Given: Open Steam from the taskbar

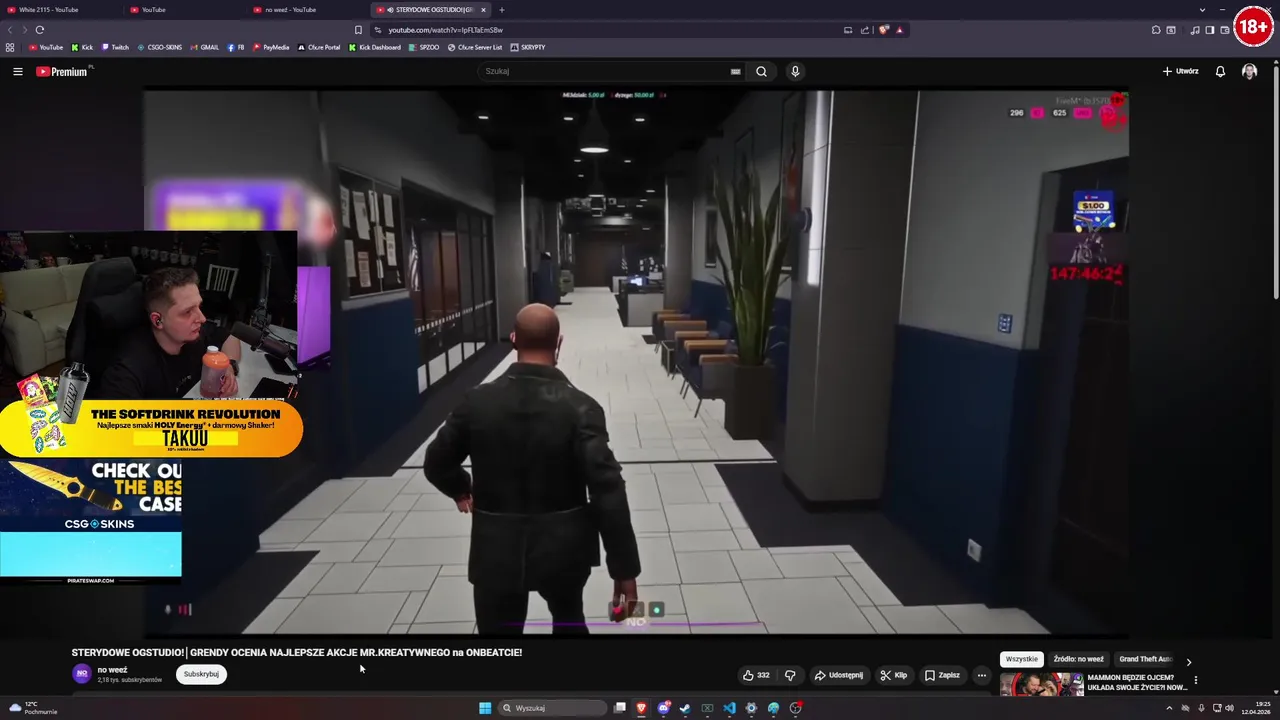Looking at the screenshot, I should tap(685, 708).
